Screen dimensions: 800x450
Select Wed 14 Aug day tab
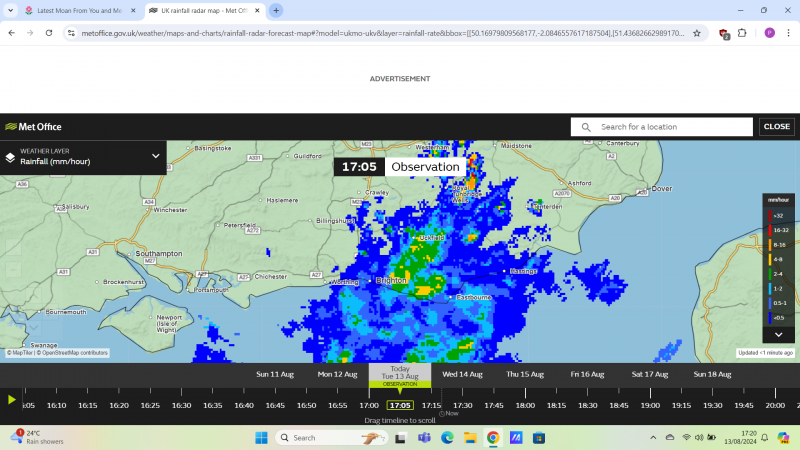coord(462,374)
